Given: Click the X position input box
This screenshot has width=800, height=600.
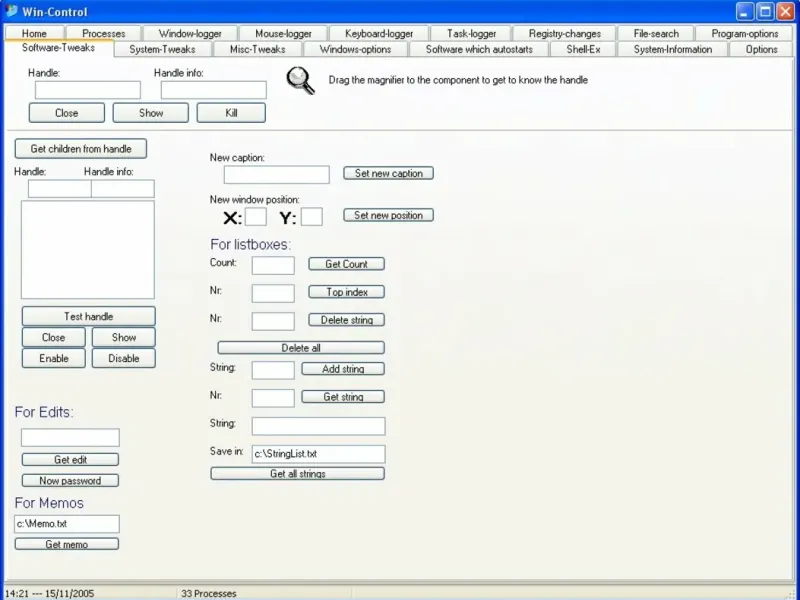Looking at the screenshot, I should [x=256, y=217].
